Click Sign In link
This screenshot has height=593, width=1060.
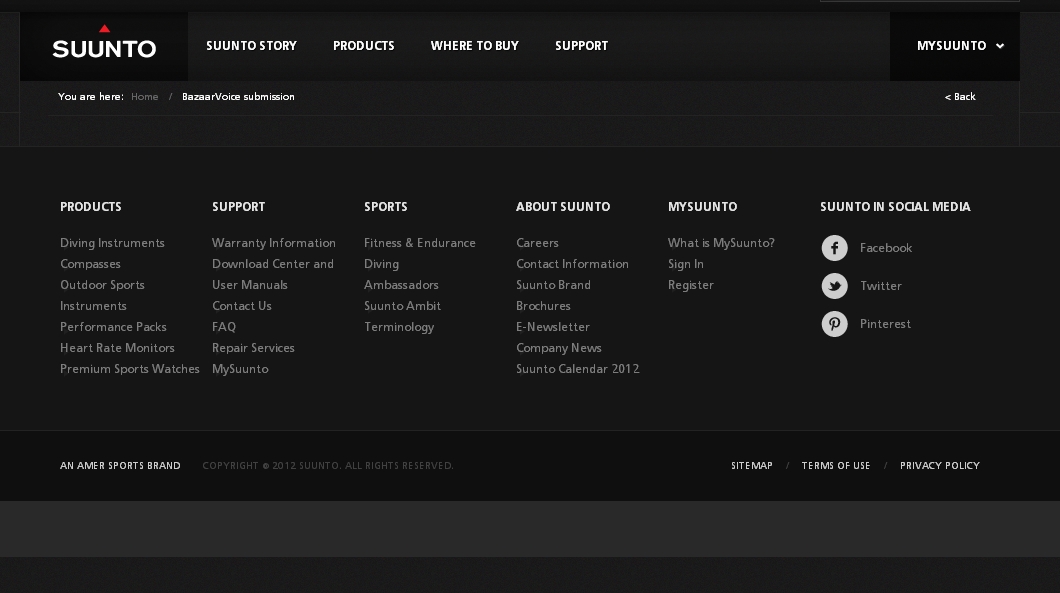(685, 264)
